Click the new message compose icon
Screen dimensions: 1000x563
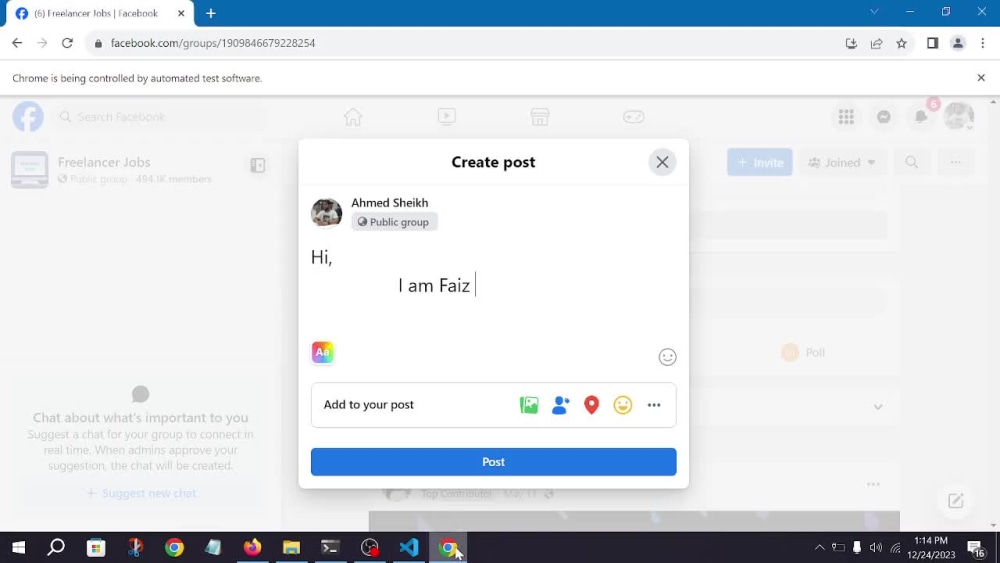pyautogui.click(x=955, y=501)
